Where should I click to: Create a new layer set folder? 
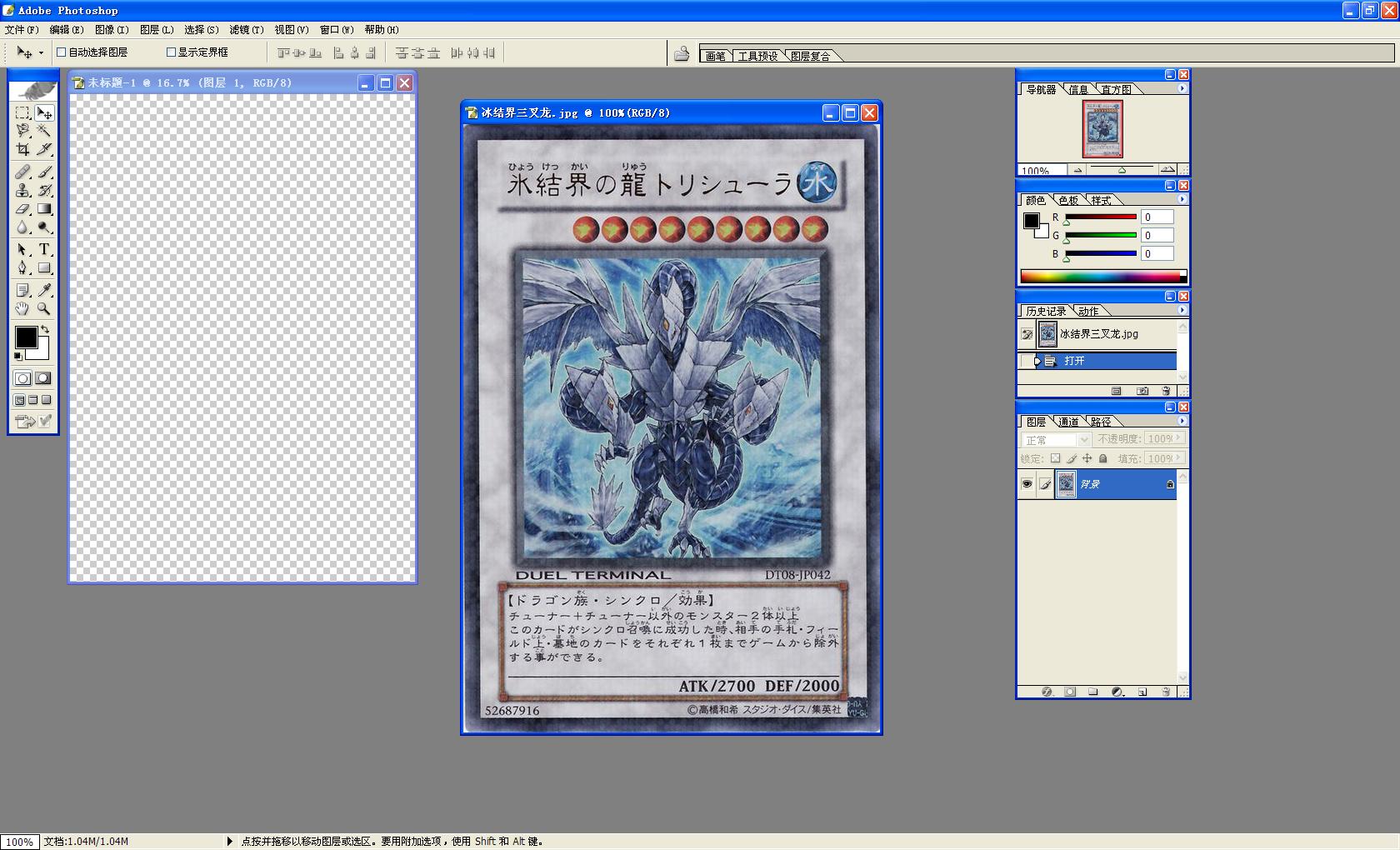[1093, 692]
